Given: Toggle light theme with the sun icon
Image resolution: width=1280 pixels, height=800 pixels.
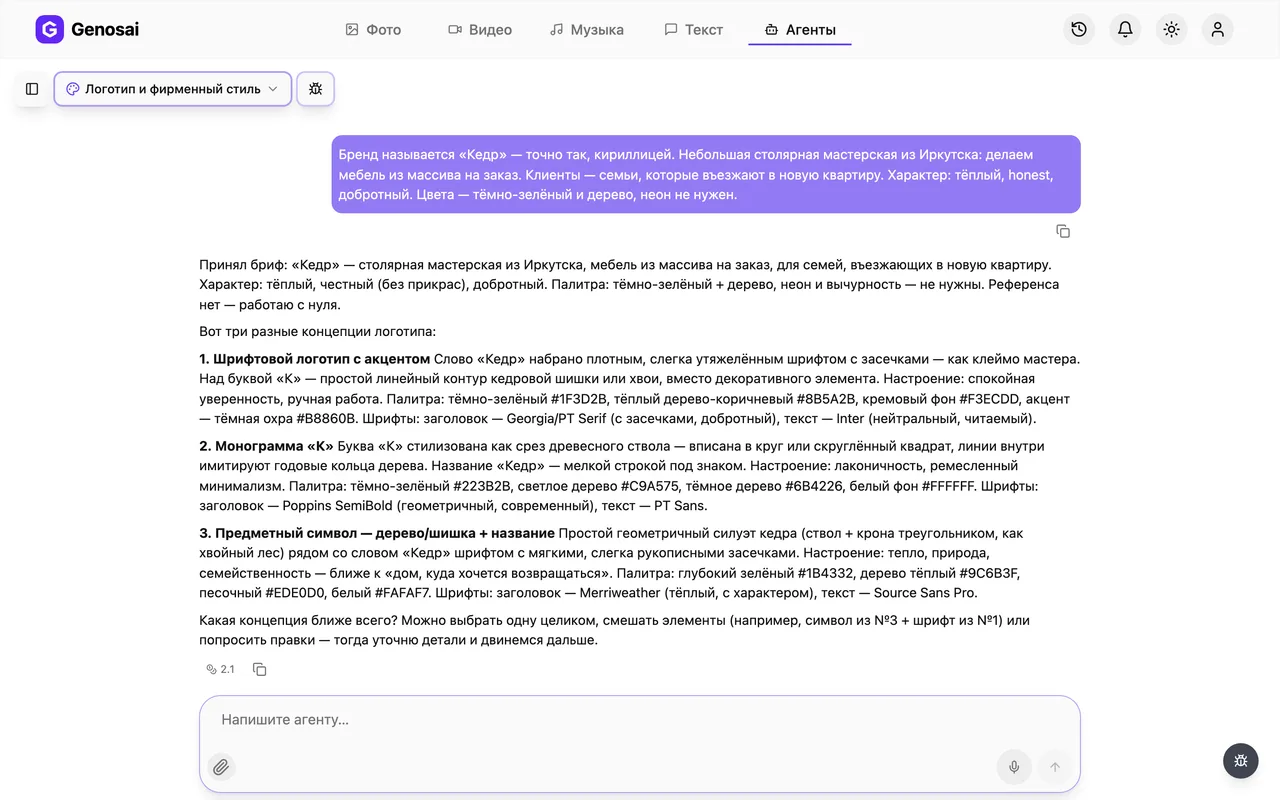Looking at the screenshot, I should (x=1172, y=29).
